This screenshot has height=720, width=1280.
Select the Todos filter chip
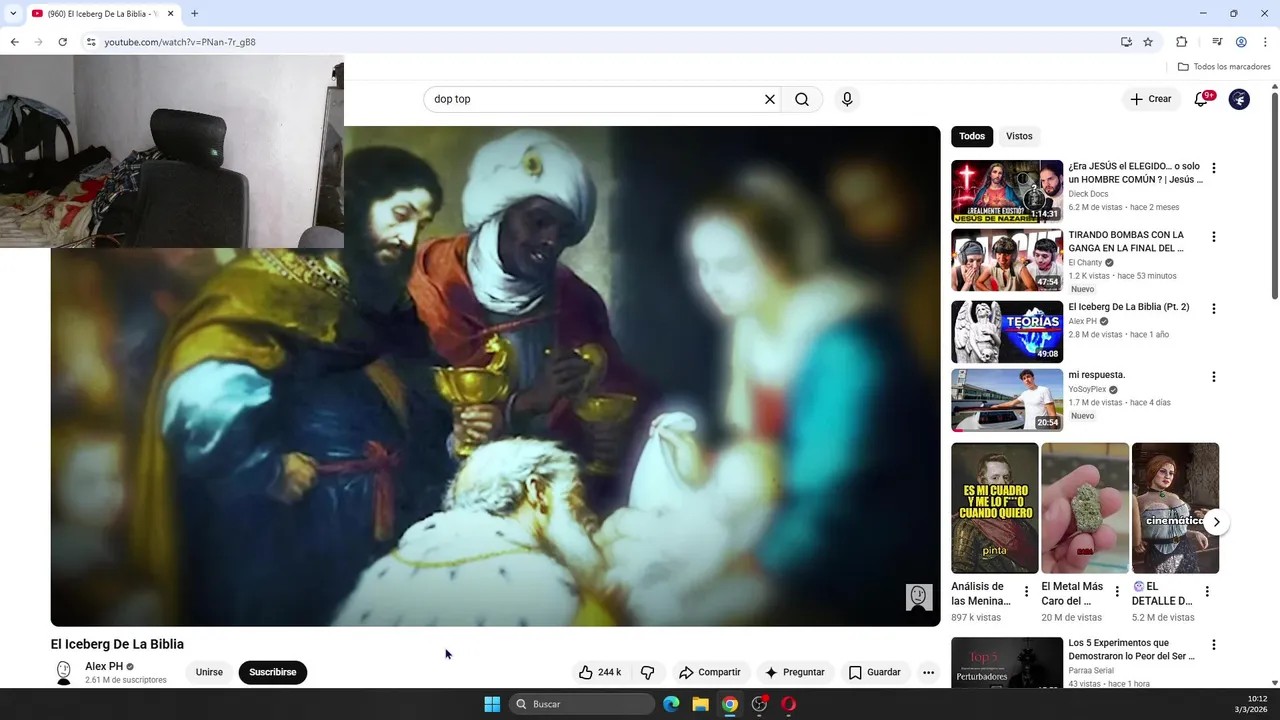[x=972, y=136]
